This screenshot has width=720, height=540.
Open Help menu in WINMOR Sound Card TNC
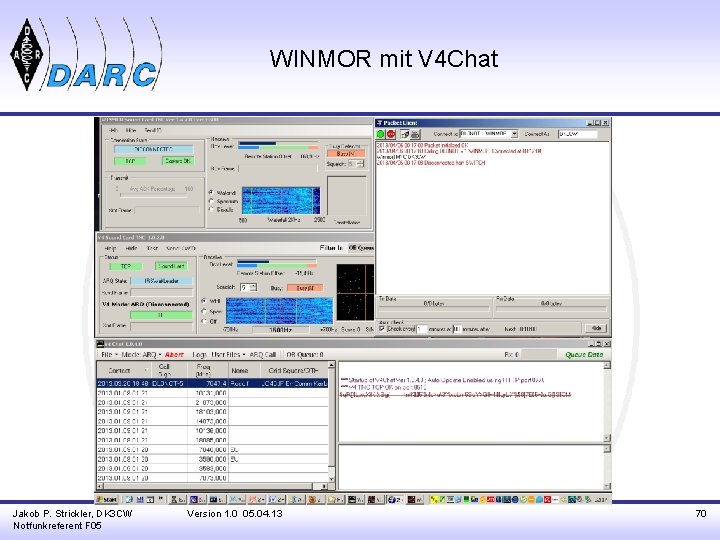113,130
